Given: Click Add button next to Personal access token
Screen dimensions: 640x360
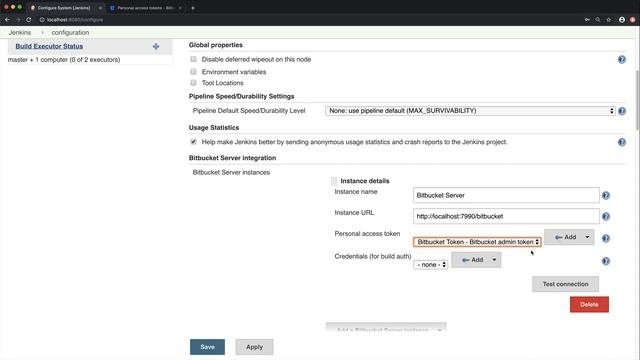Looking at the screenshot, I should click(569, 237).
